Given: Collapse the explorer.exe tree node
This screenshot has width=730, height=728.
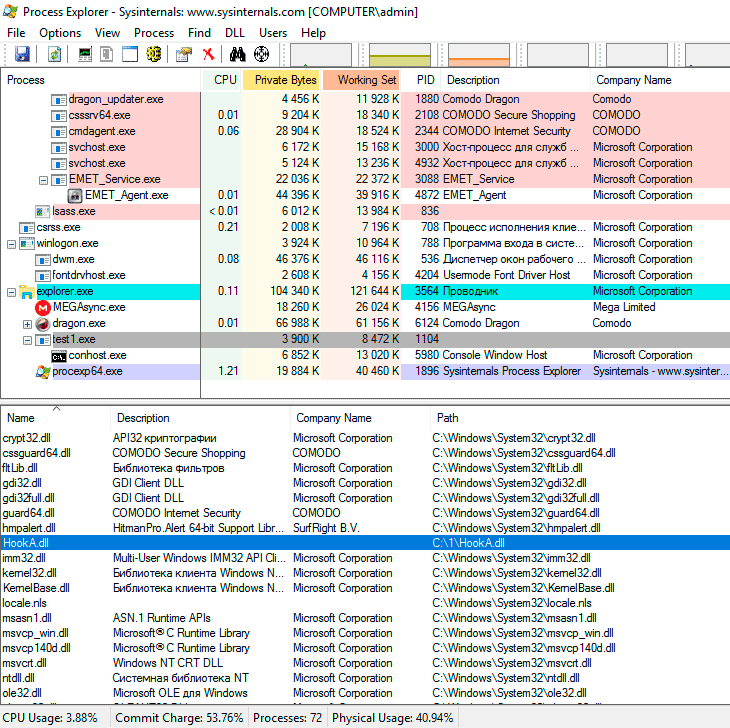Looking at the screenshot, I should tap(11, 292).
